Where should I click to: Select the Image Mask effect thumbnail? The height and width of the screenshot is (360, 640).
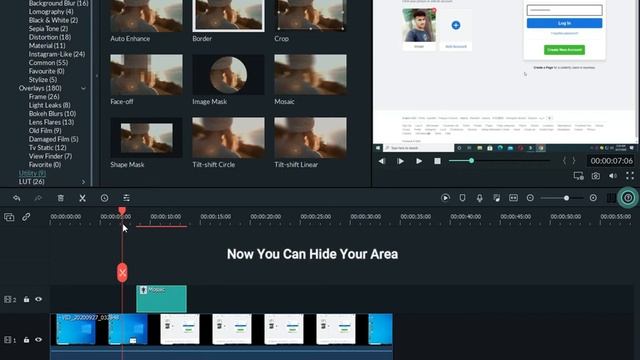[228, 75]
